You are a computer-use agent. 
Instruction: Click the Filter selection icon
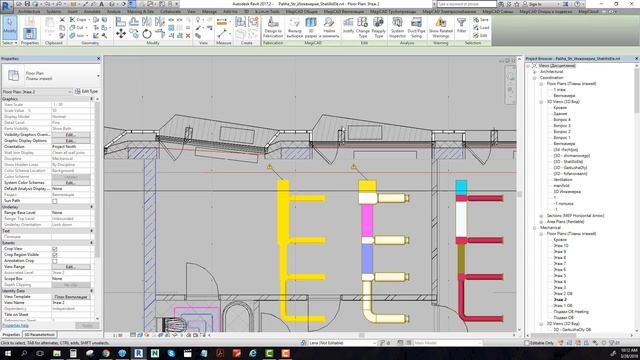(461, 25)
